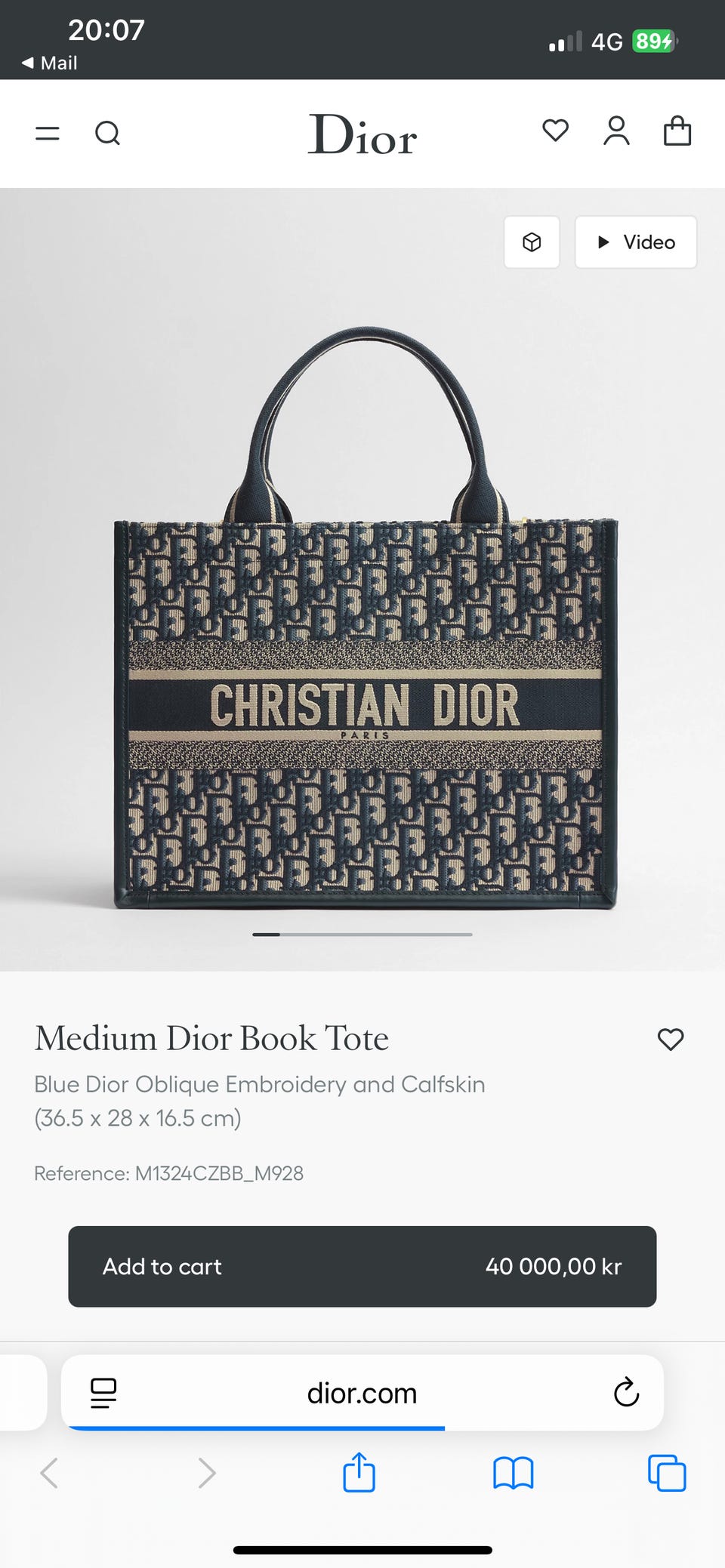Click the Dior logo
Image resolution: width=725 pixels, height=1568 pixels.
[362, 134]
